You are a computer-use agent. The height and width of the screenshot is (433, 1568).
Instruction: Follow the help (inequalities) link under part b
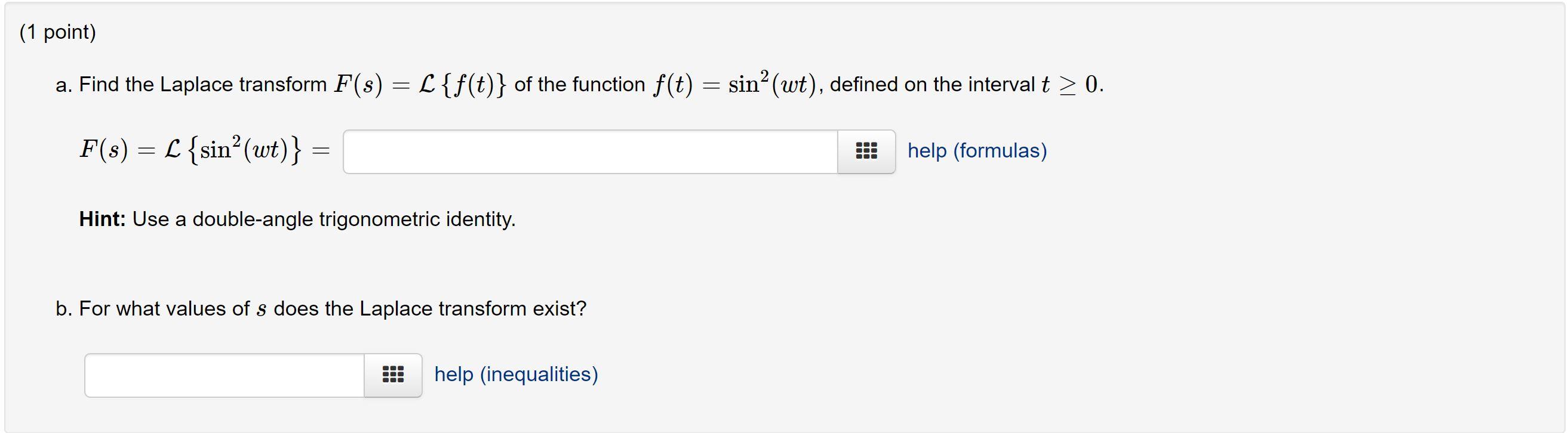point(515,375)
